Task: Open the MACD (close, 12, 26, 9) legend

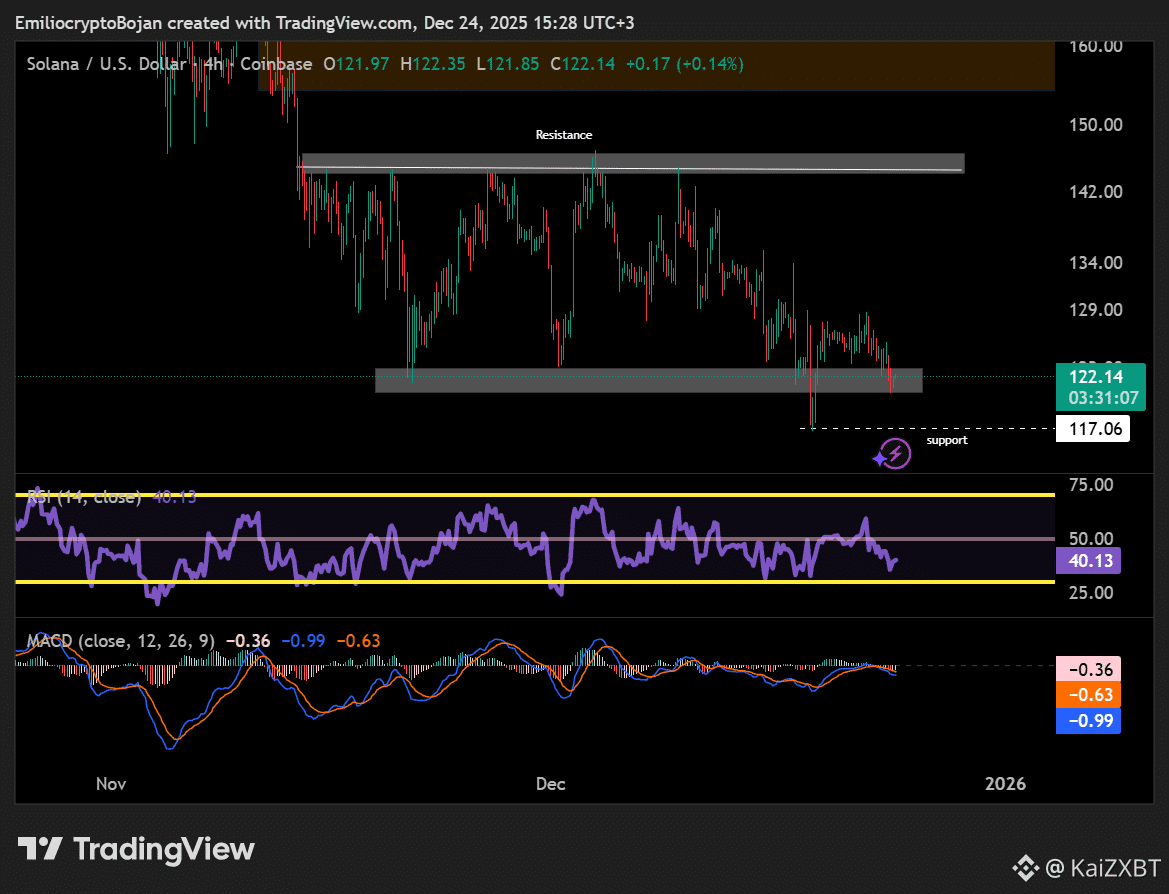Action: (x=120, y=640)
